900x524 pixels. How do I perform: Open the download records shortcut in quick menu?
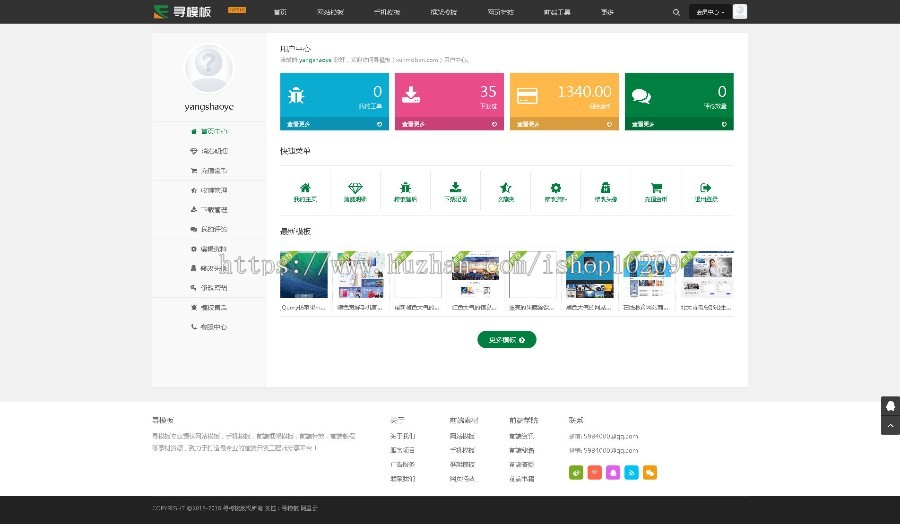(455, 192)
